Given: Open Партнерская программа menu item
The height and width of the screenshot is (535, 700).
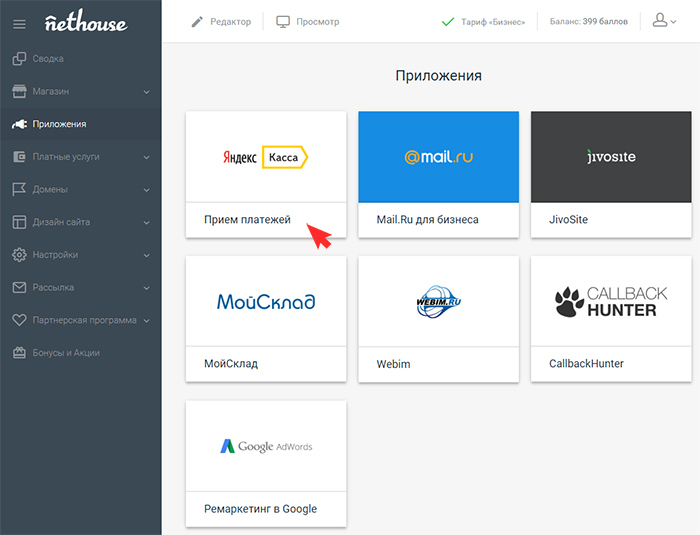Looking at the screenshot, I should pos(84,320).
